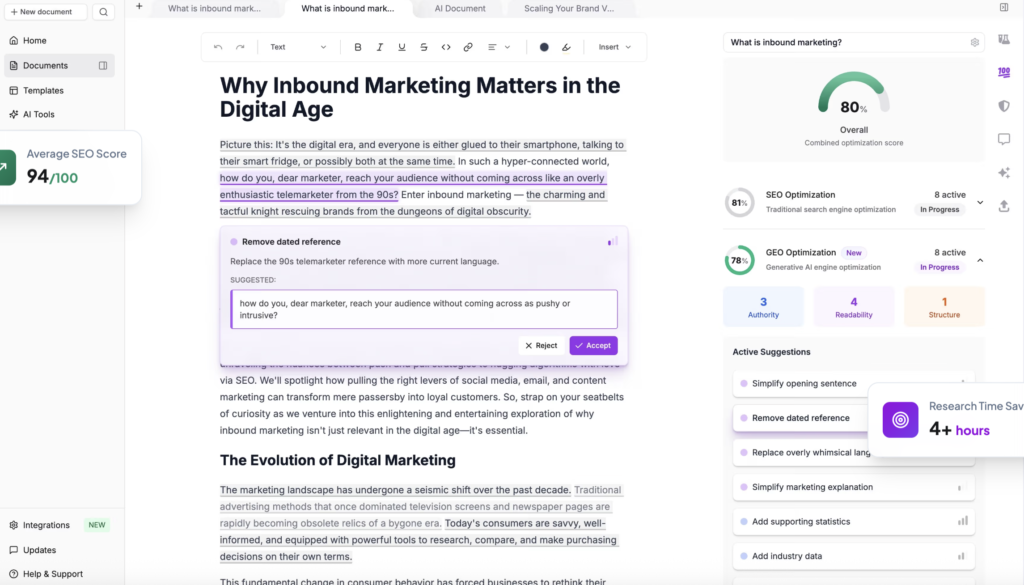The image size is (1024, 585).
Task: Toggle bold formatting
Action: [358, 47]
